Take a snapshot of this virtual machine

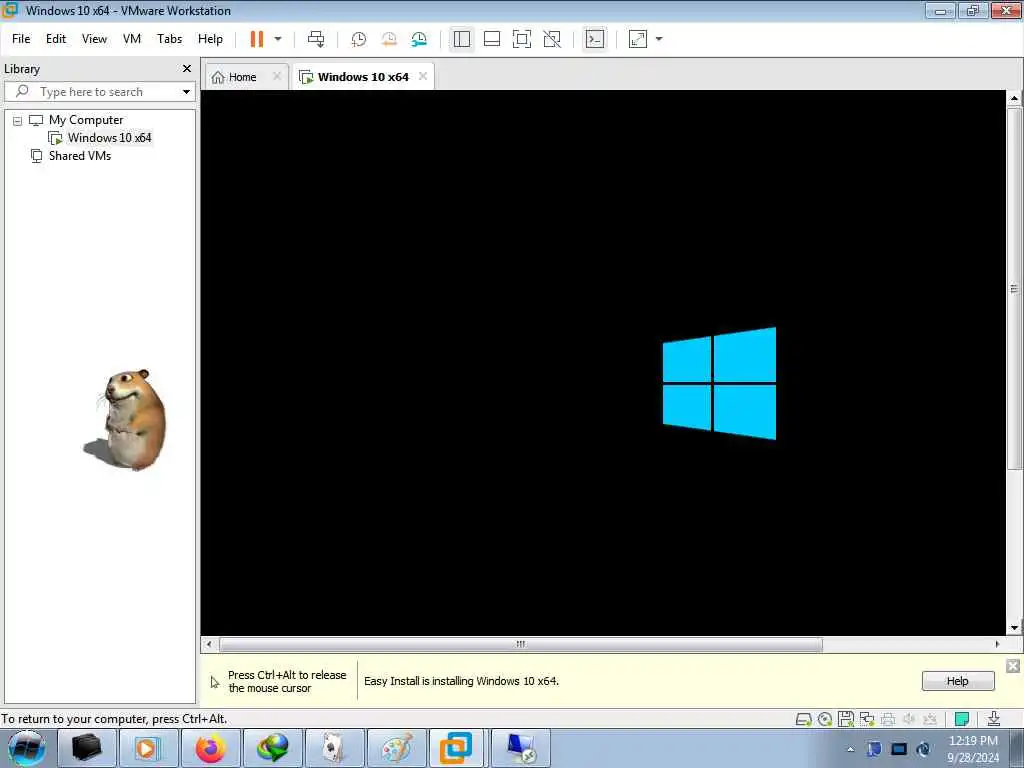click(x=359, y=39)
